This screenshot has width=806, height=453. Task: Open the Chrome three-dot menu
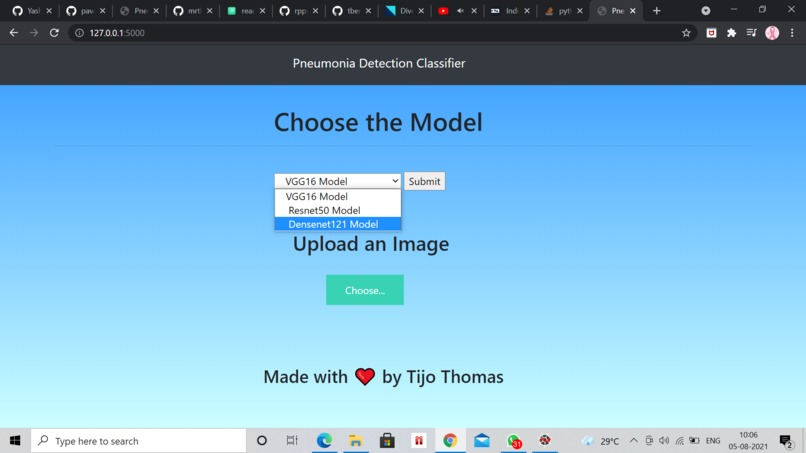(x=792, y=33)
